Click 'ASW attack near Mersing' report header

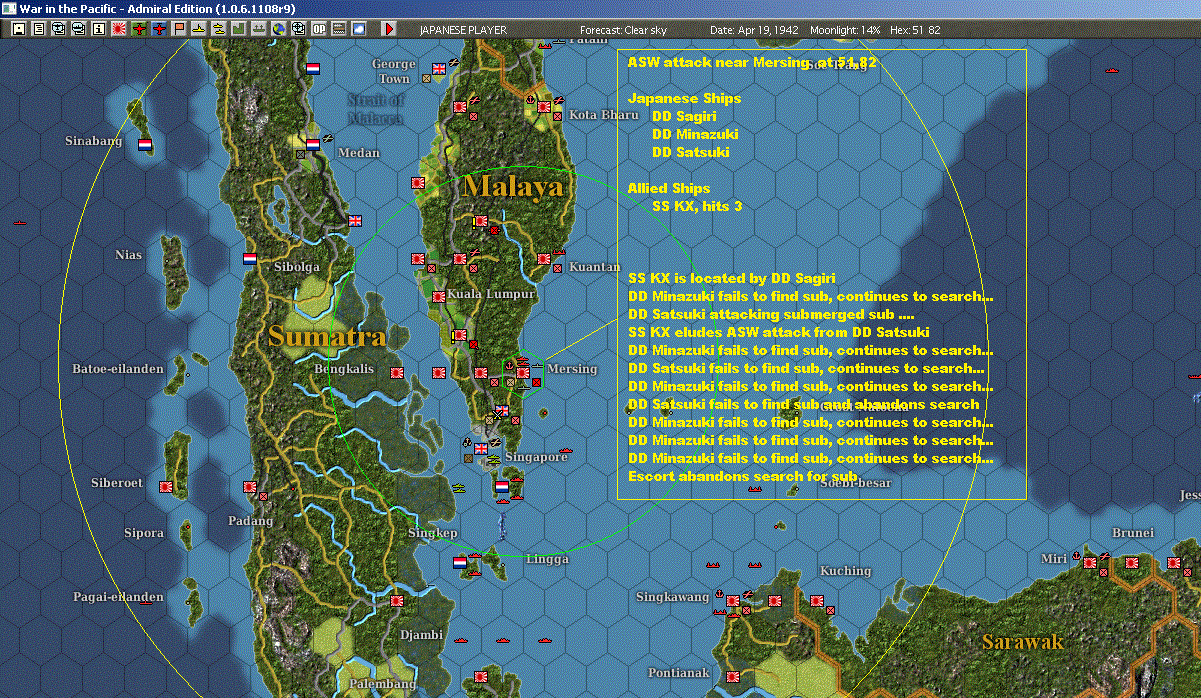[752, 62]
